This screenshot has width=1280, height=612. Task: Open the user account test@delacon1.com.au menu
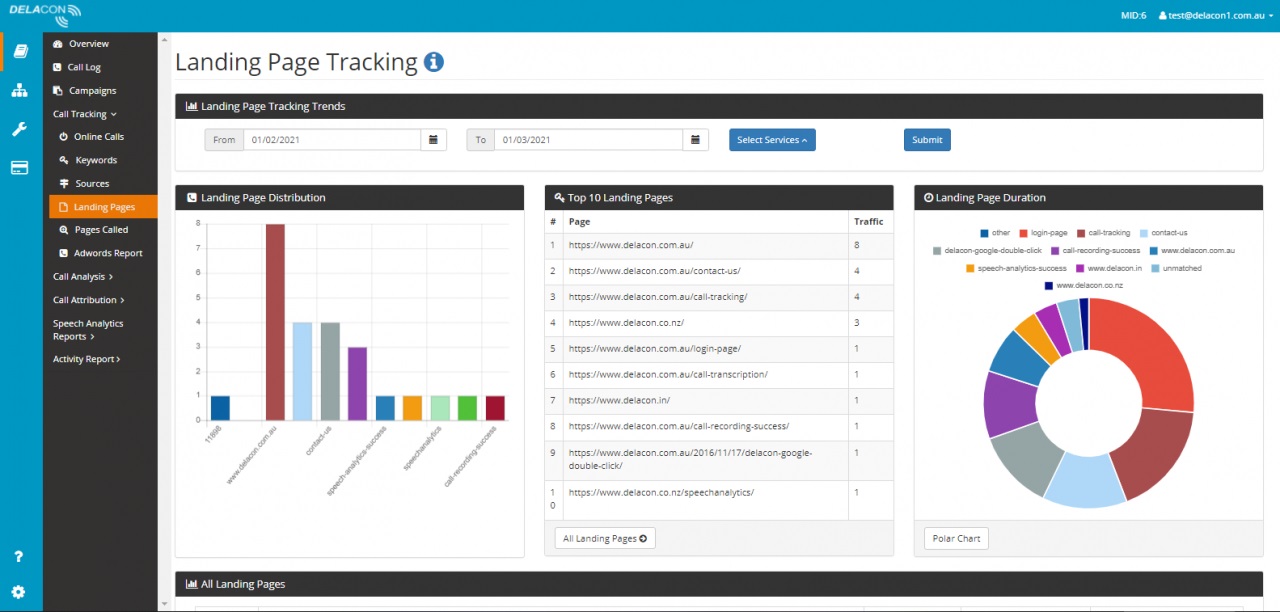click(1214, 16)
